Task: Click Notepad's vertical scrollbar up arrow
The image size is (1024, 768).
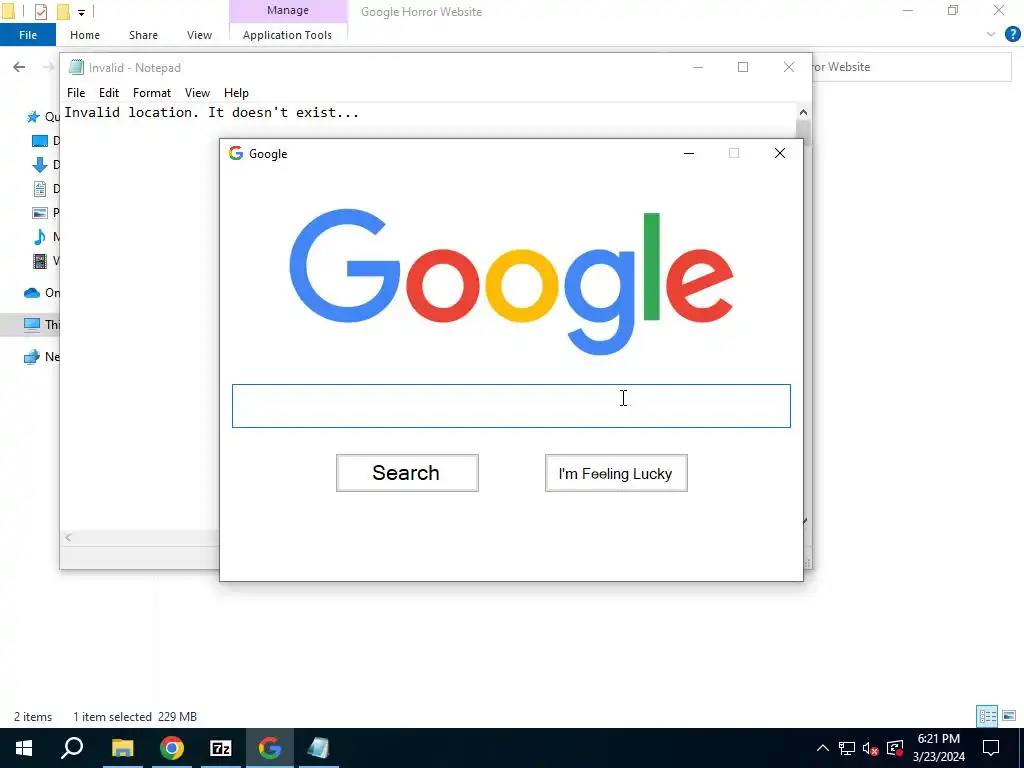Action: pos(803,112)
